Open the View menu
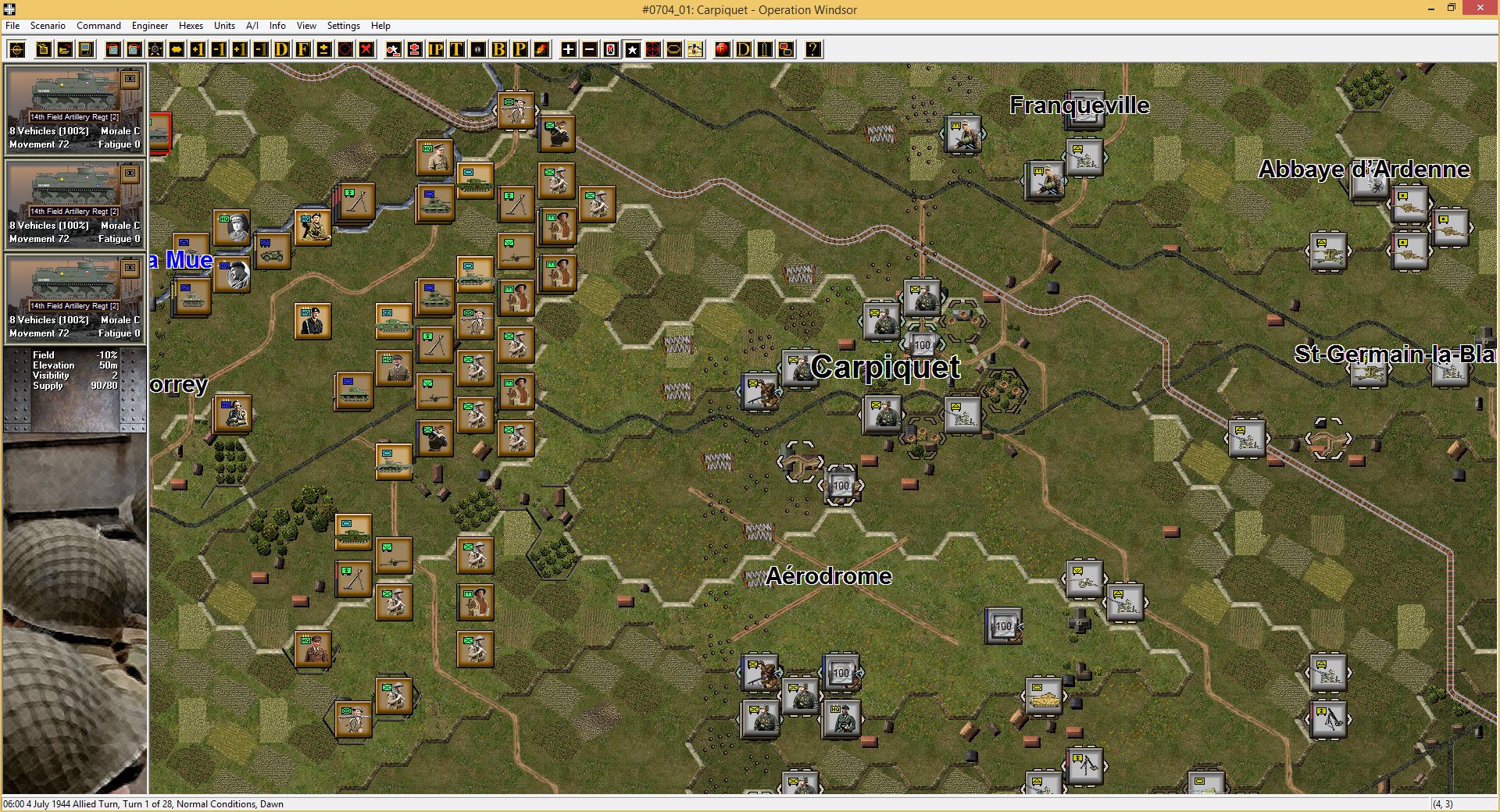Viewport: 1500px width, 812px height. pyautogui.click(x=306, y=26)
